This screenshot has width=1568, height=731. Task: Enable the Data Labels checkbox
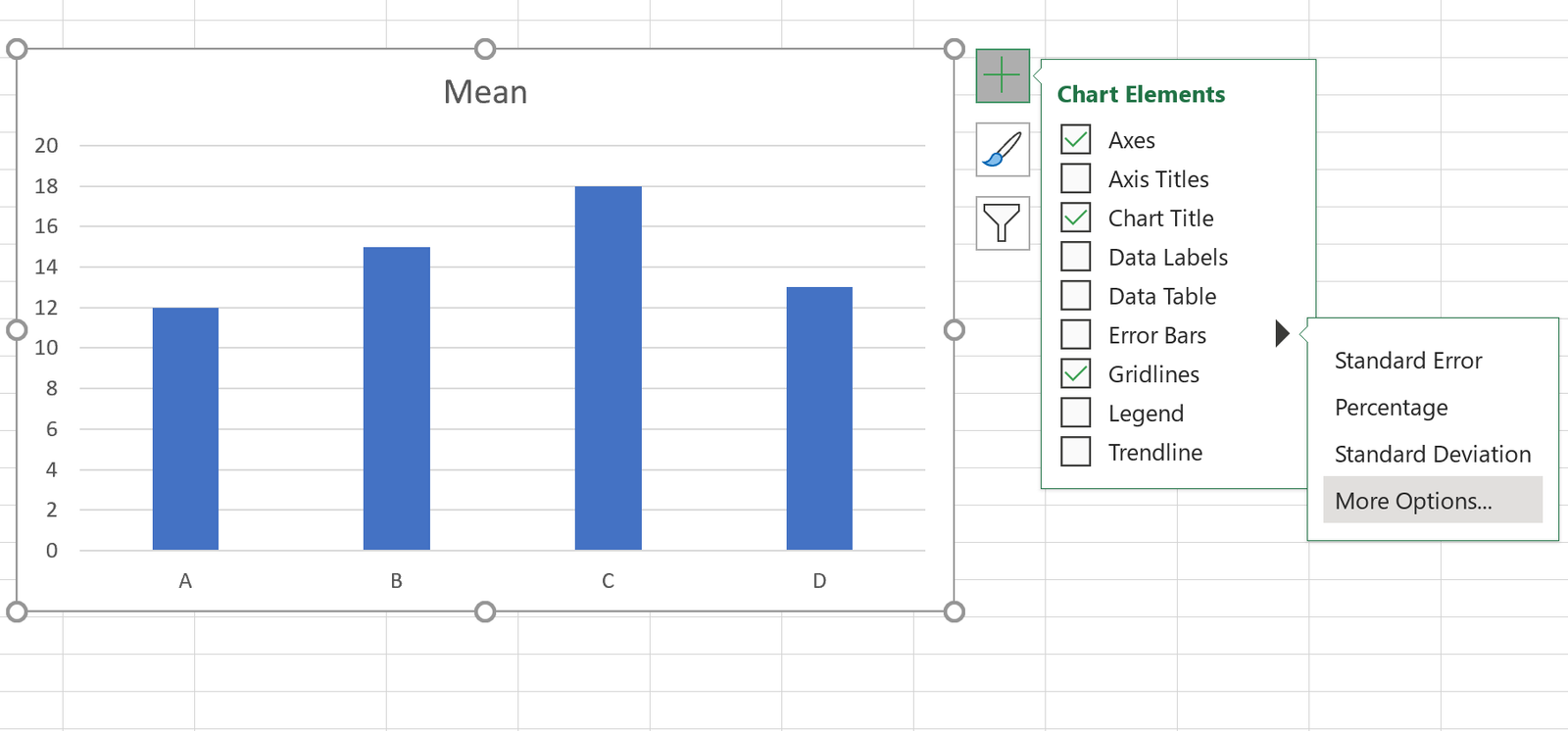pyautogui.click(x=1076, y=257)
